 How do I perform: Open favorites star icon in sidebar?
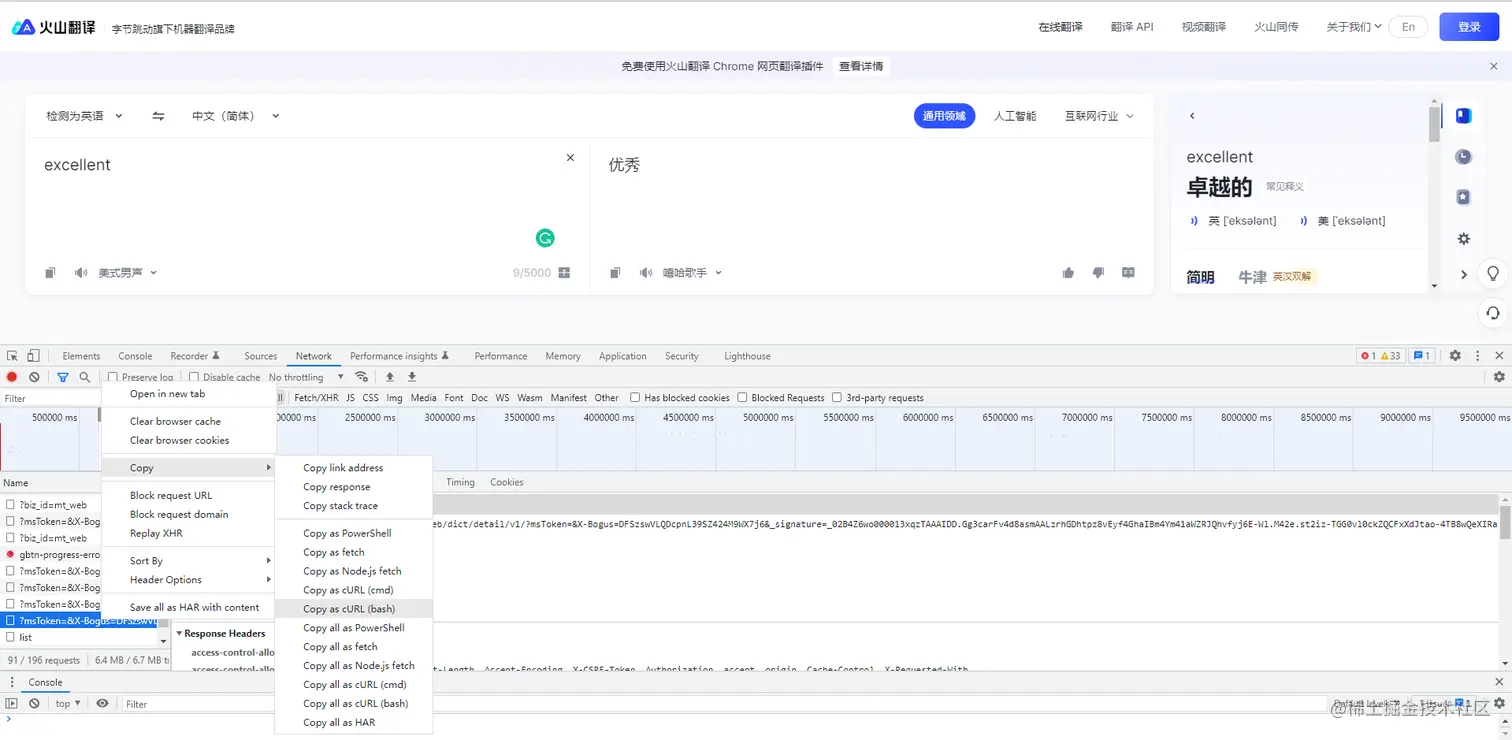click(x=1463, y=197)
